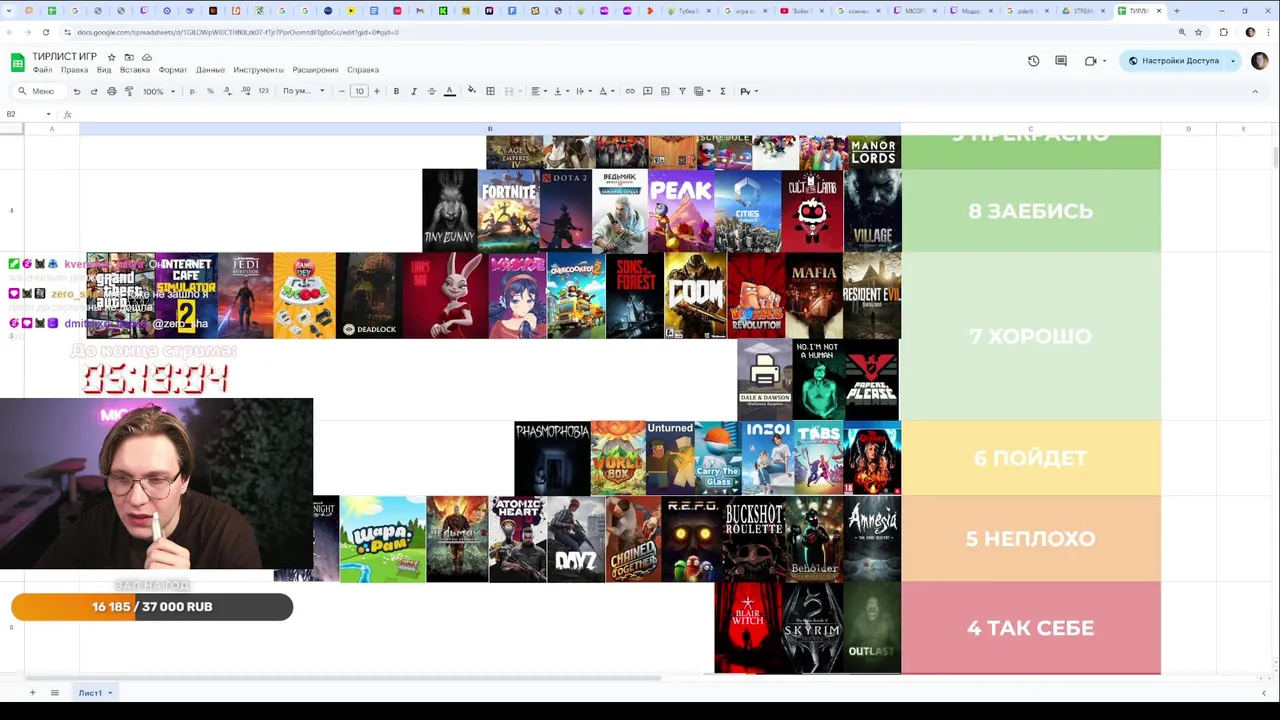
Task: Insert a chart from toolbar
Action: pyautogui.click(x=665, y=91)
